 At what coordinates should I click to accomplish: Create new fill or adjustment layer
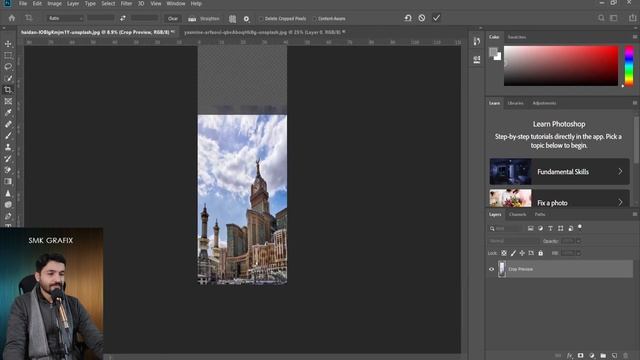(592, 356)
